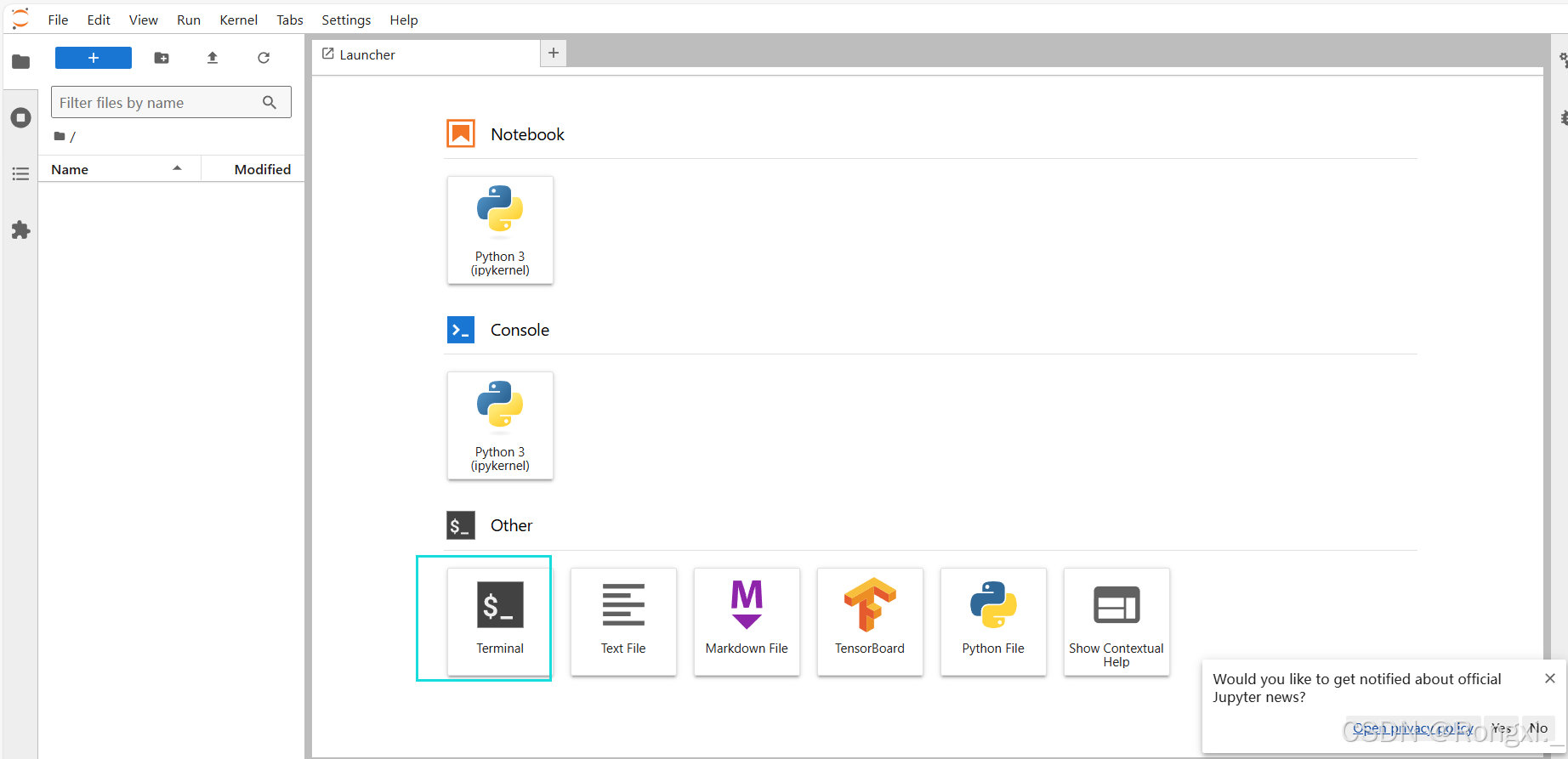Viewport: 1568px width, 759px height.
Task: Open the Kernel menu
Action: click(x=238, y=20)
